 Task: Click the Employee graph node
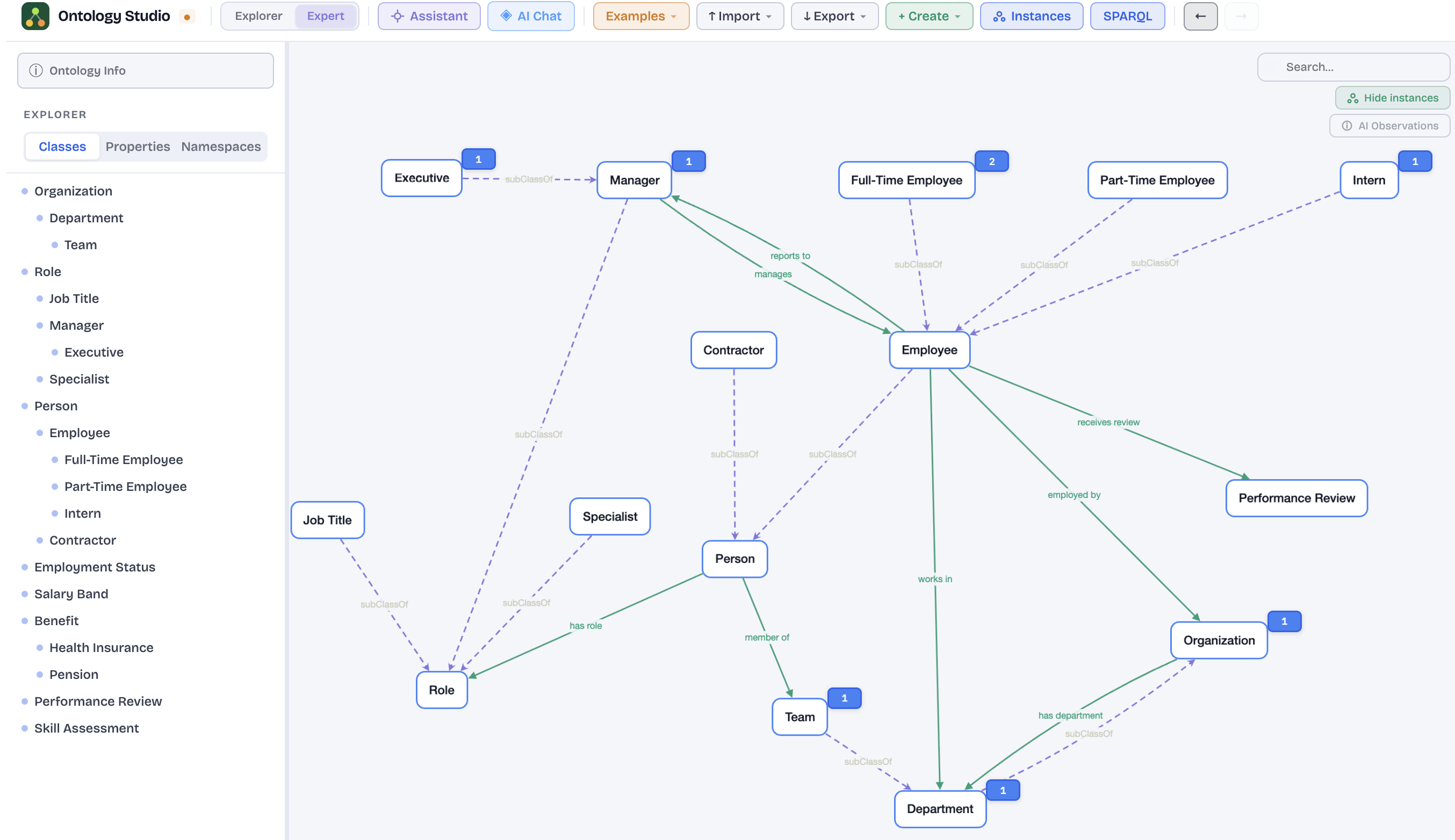pos(929,350)
